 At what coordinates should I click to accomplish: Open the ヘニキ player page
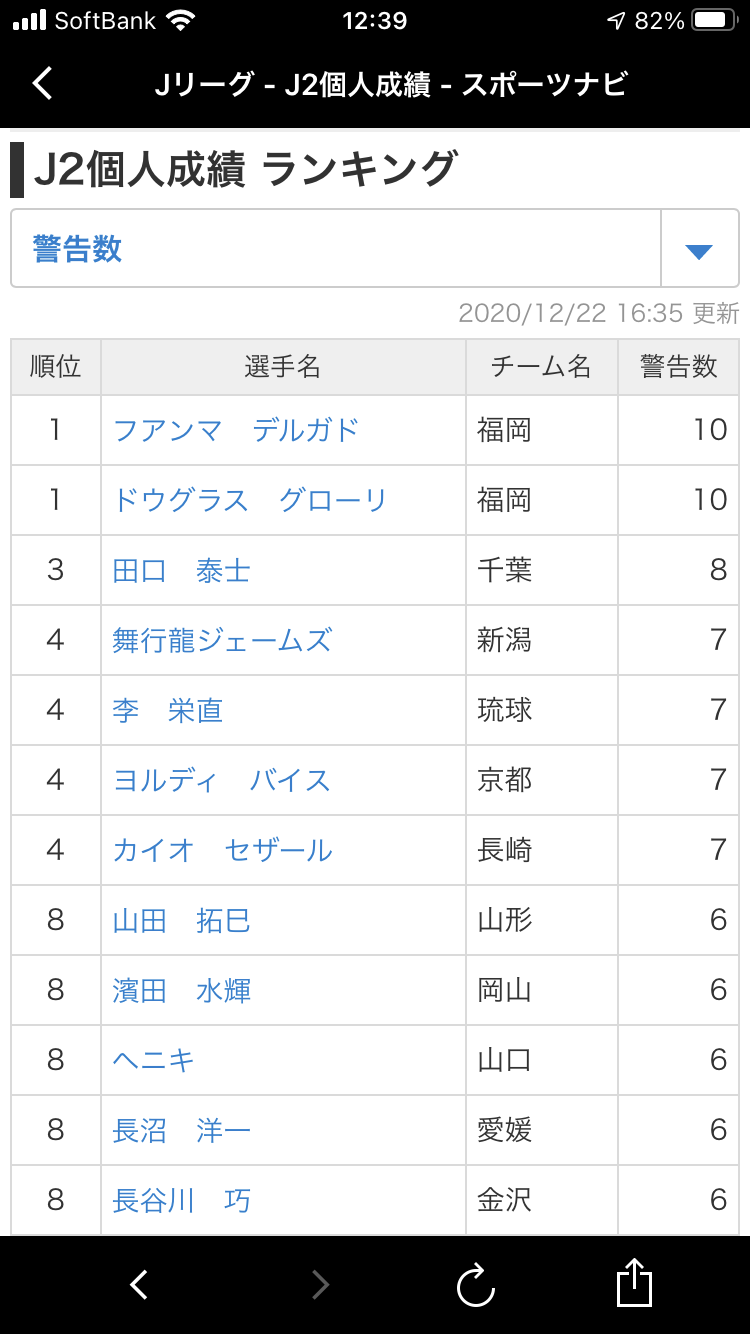point(154,1060)
